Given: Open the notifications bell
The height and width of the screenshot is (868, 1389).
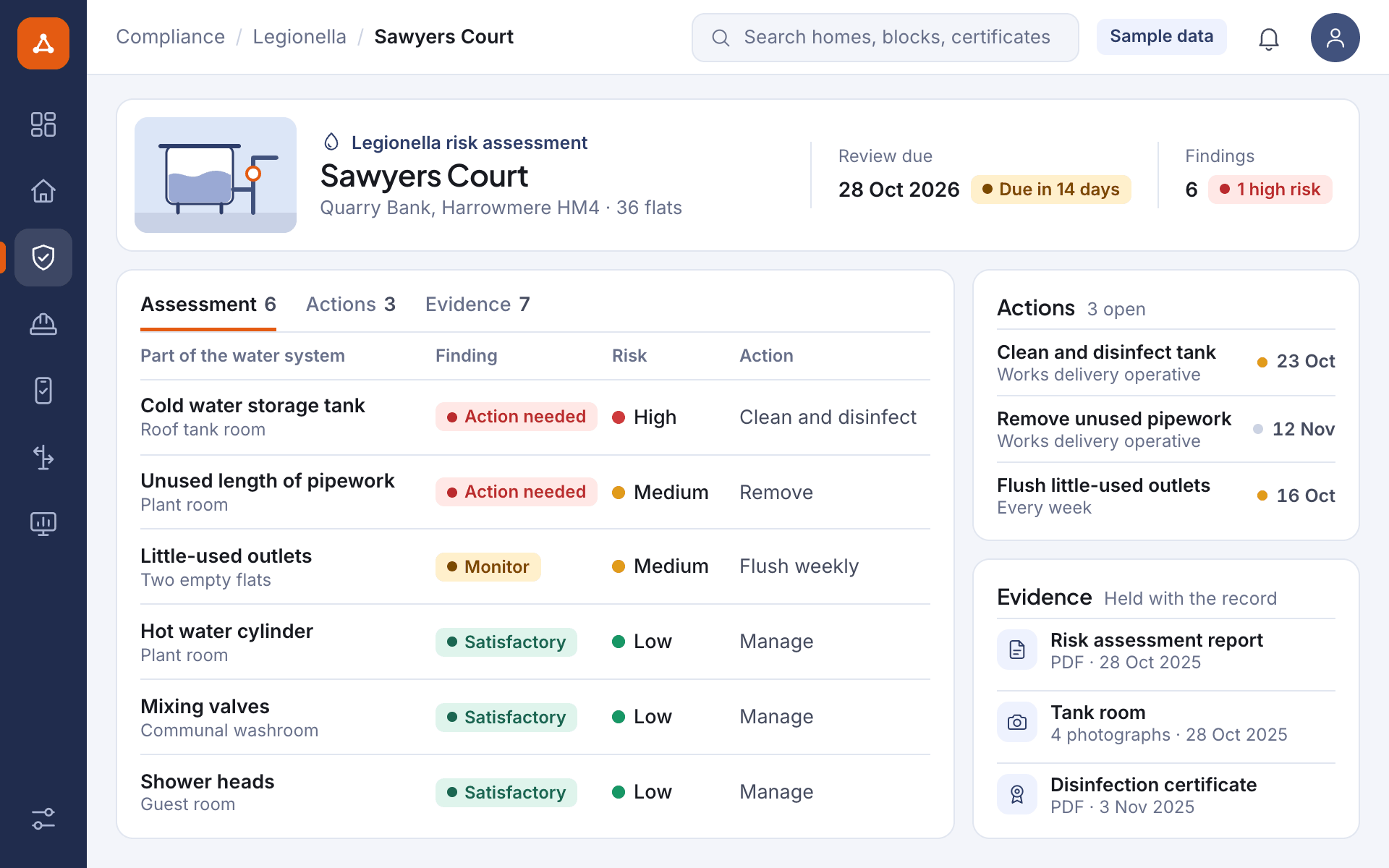Looking at the screenshot, I should tap(1269, 38).
